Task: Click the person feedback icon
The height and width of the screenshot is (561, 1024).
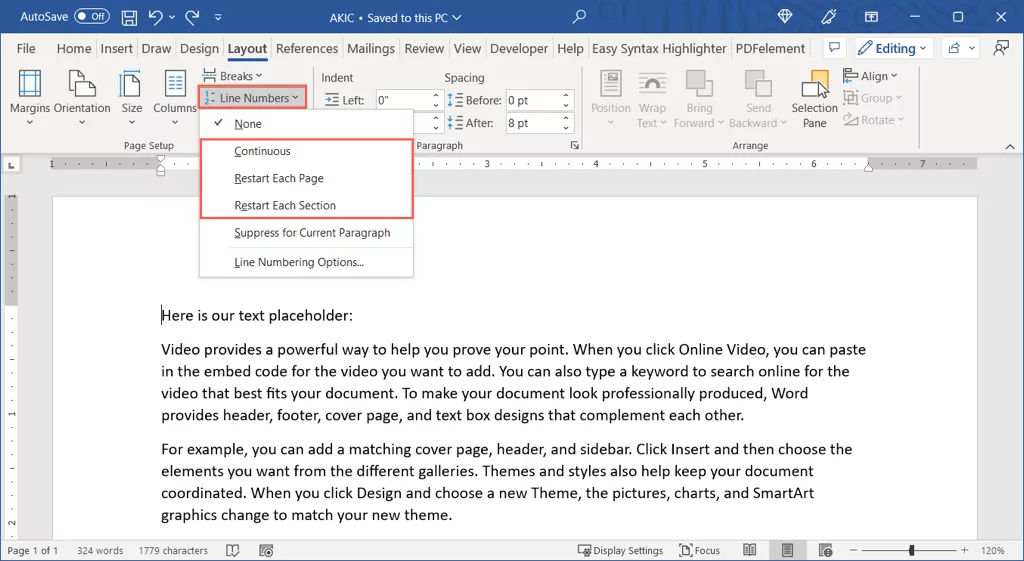Action: (1000, 48)
